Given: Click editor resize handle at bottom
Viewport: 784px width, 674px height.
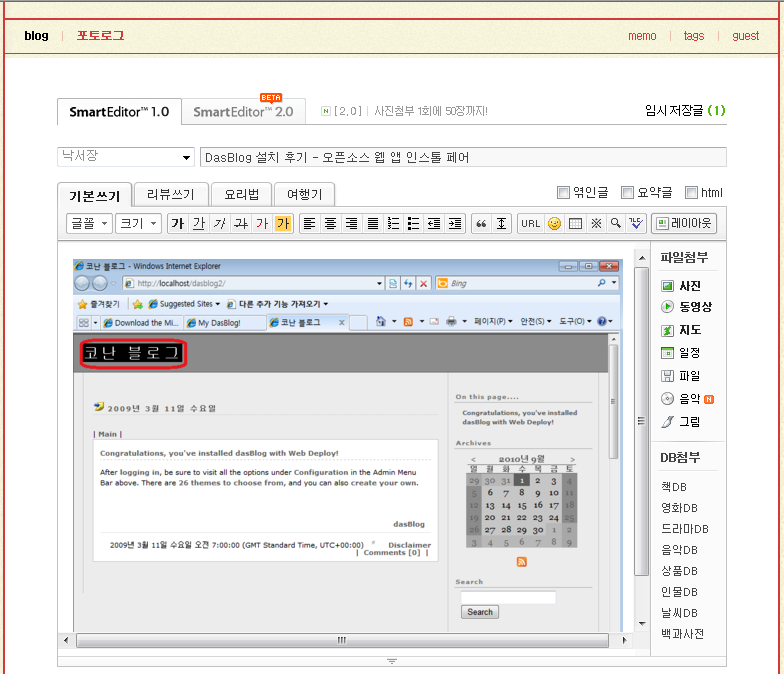Looking at the screenshot, I should 392,662.
